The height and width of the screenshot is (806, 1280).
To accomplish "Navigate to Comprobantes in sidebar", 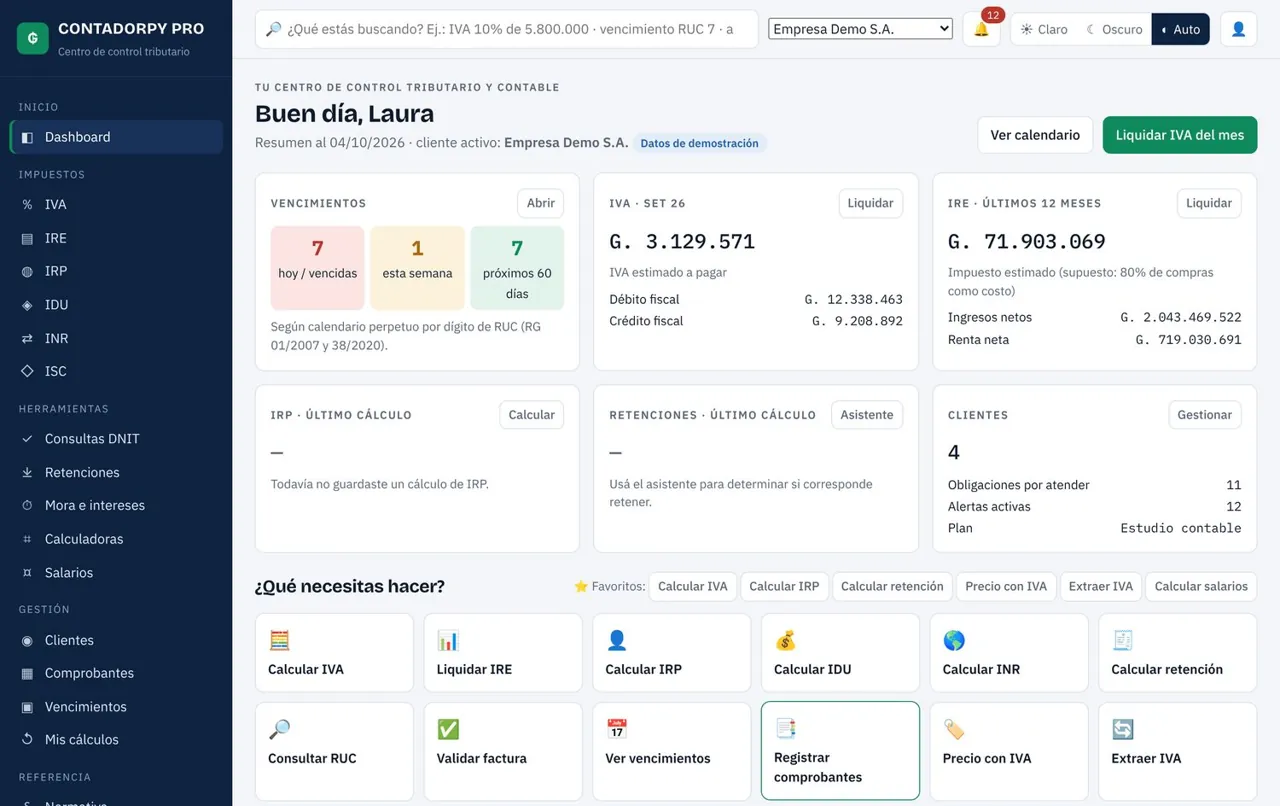I will 116,673.
